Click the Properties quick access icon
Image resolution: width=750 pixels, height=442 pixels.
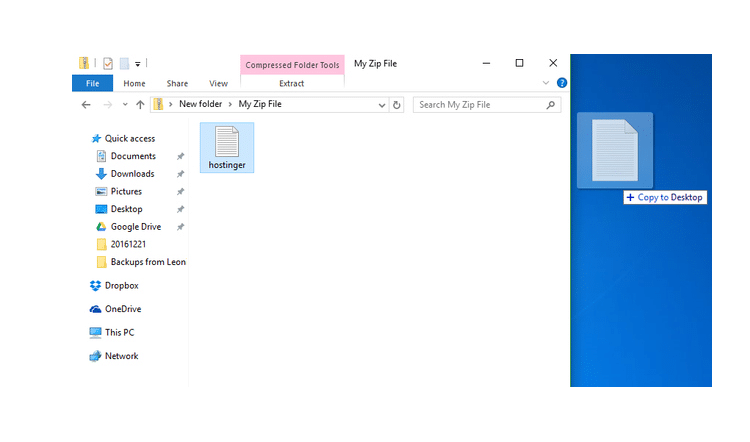pyautogui.click(x=108, y=63)
